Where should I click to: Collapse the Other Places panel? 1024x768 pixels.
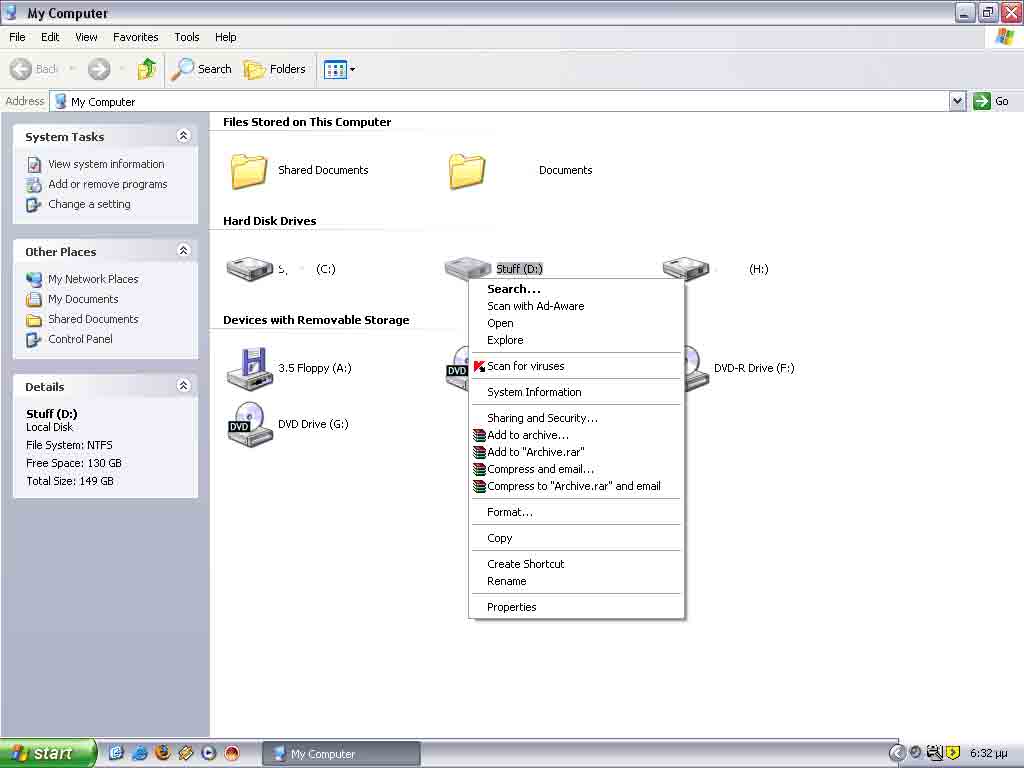point(183,251)
